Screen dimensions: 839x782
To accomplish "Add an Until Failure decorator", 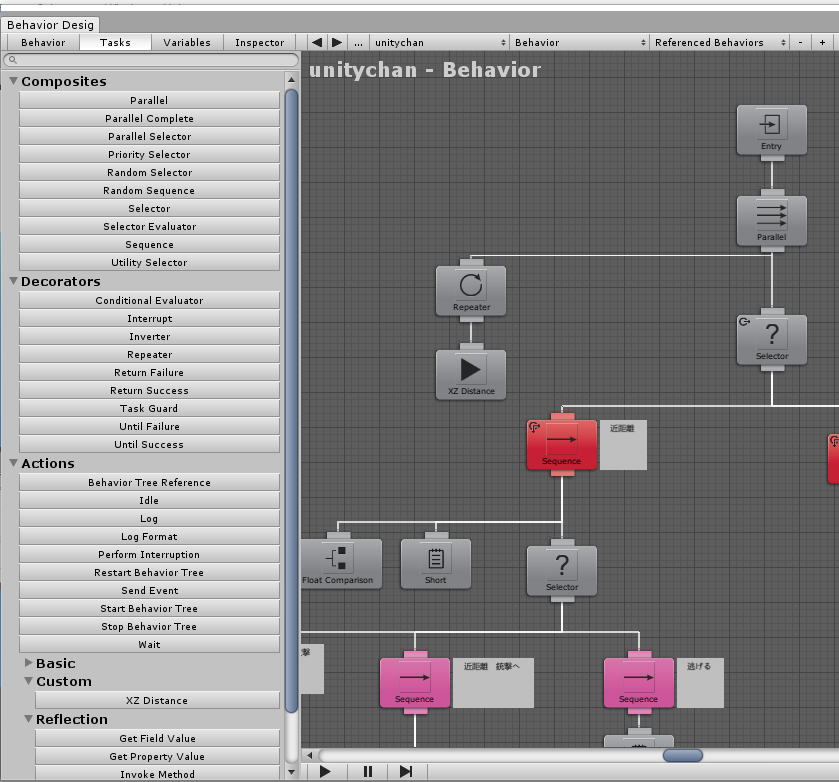I will click(149, 426).
